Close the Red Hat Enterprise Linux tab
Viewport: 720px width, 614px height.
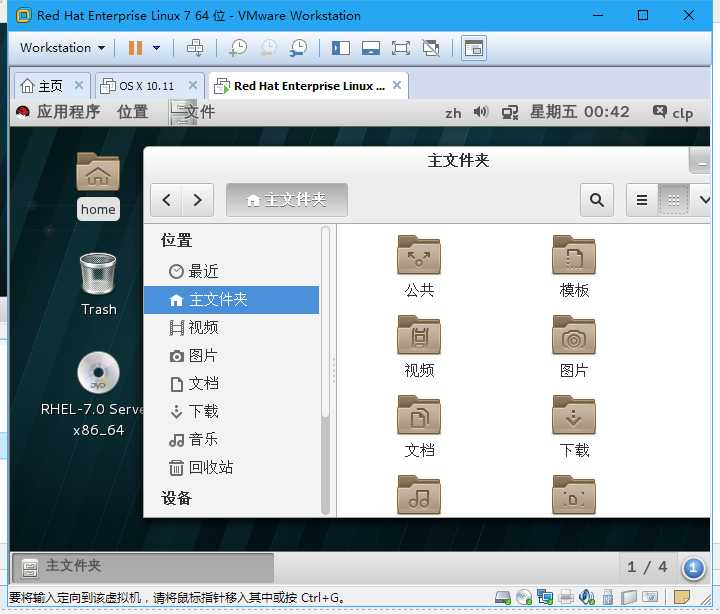tap(397, 85)
